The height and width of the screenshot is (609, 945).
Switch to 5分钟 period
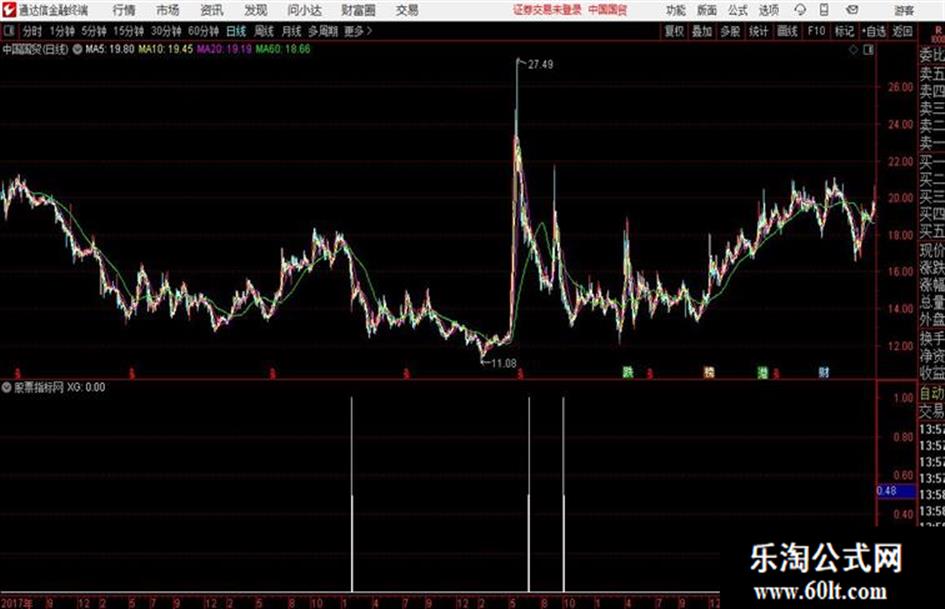pyautogui.click(x=94, y=31)
